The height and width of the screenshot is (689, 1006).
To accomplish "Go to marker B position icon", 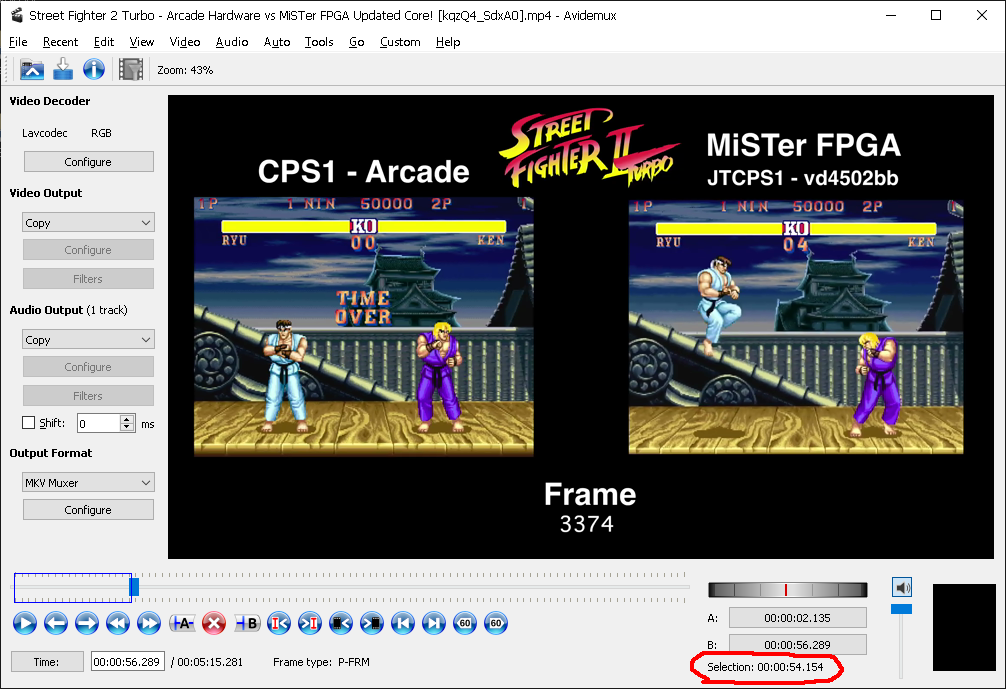I will pos(310,623).
